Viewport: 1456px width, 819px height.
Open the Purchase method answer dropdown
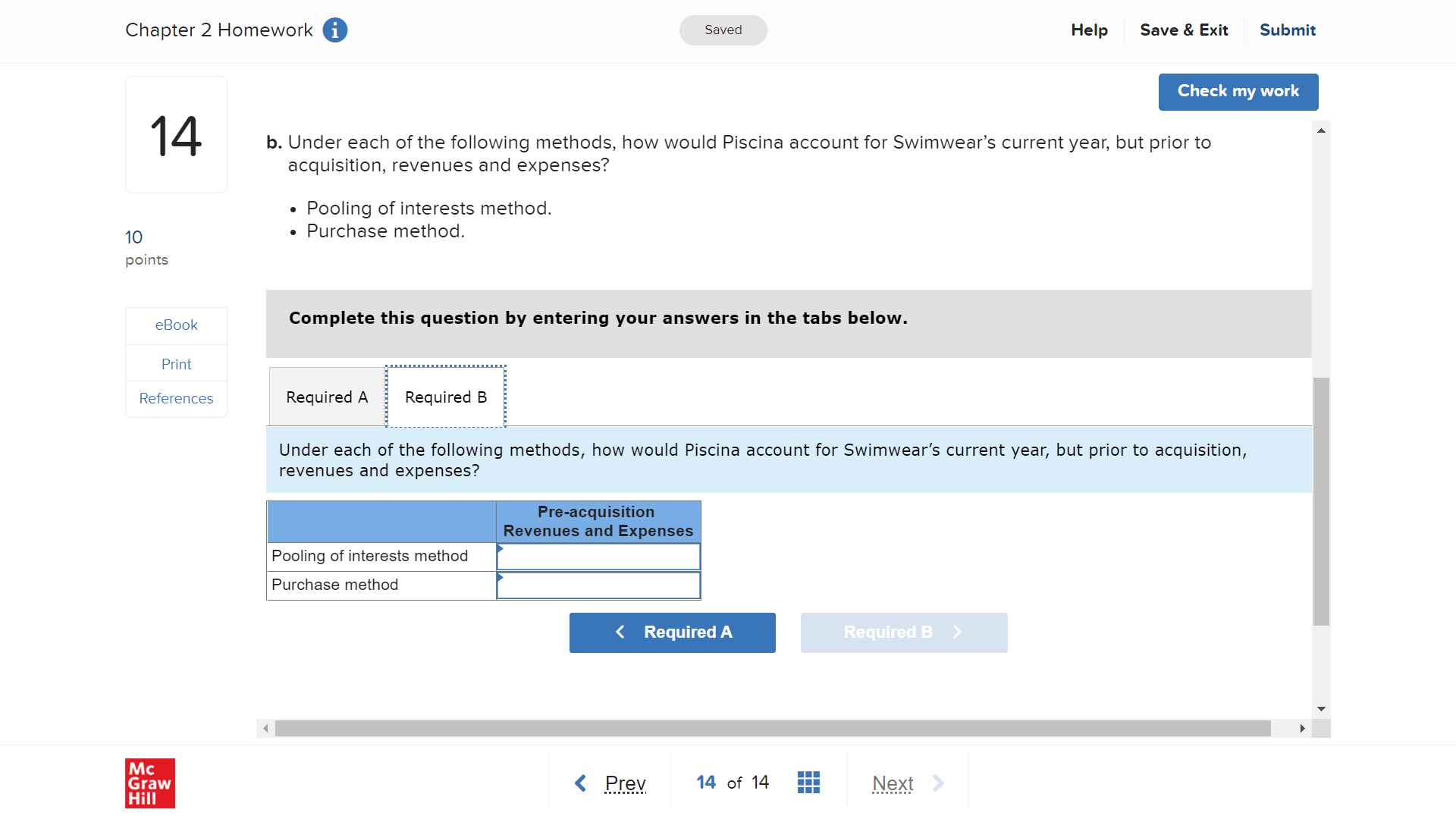click(598, 585)
